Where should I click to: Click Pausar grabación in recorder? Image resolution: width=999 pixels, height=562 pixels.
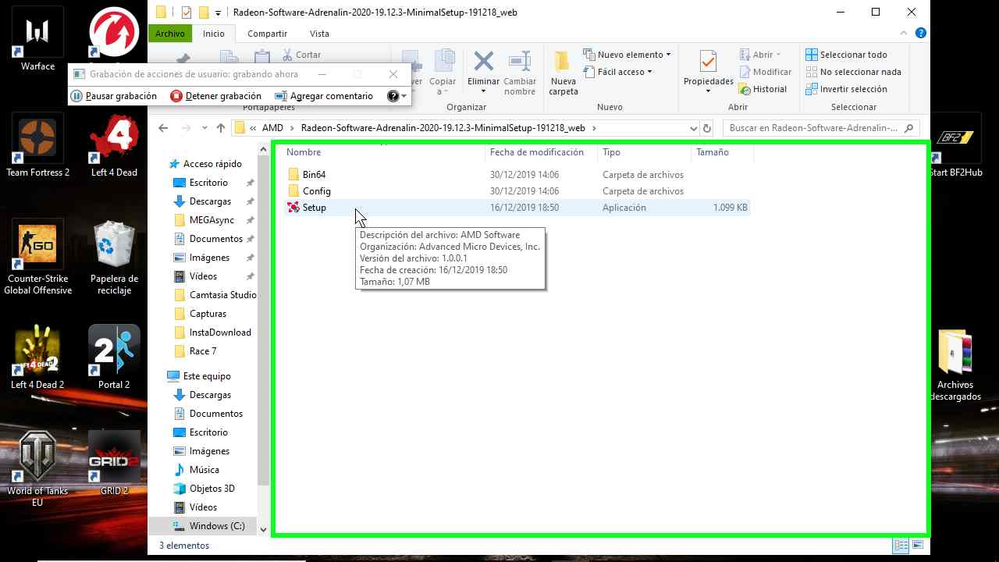tap(114, 96)
